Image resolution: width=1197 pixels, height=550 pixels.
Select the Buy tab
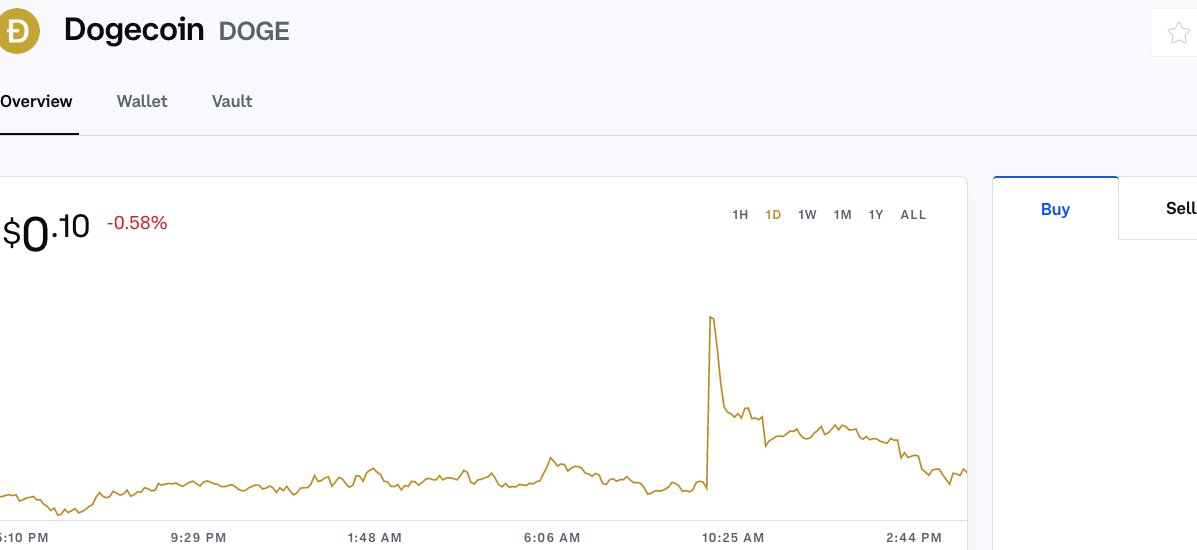pos(1055,209)
